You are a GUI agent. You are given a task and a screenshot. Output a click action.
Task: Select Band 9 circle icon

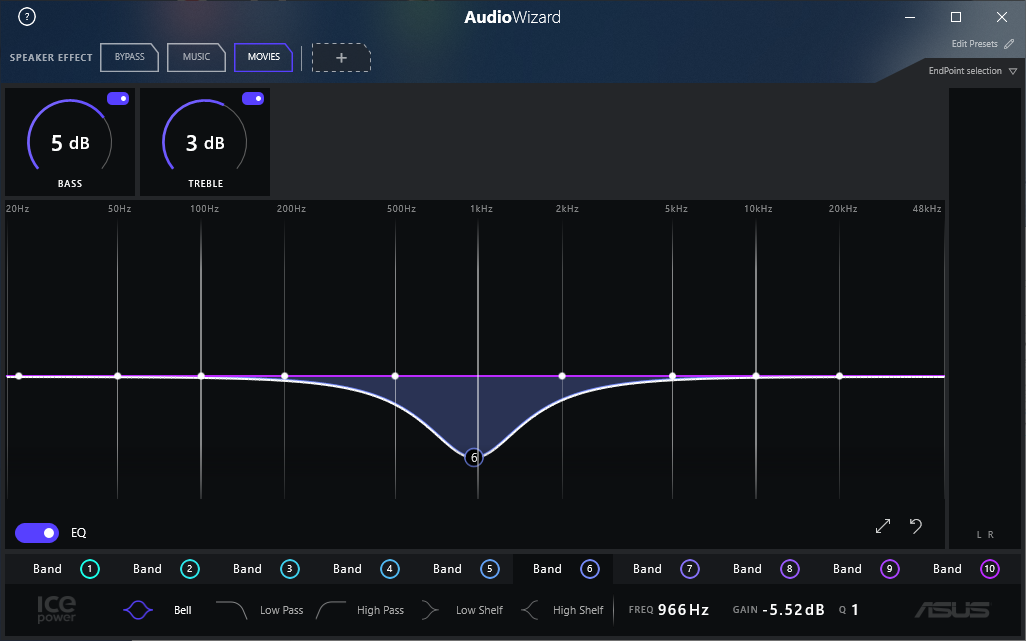click(x=889, y=569)
